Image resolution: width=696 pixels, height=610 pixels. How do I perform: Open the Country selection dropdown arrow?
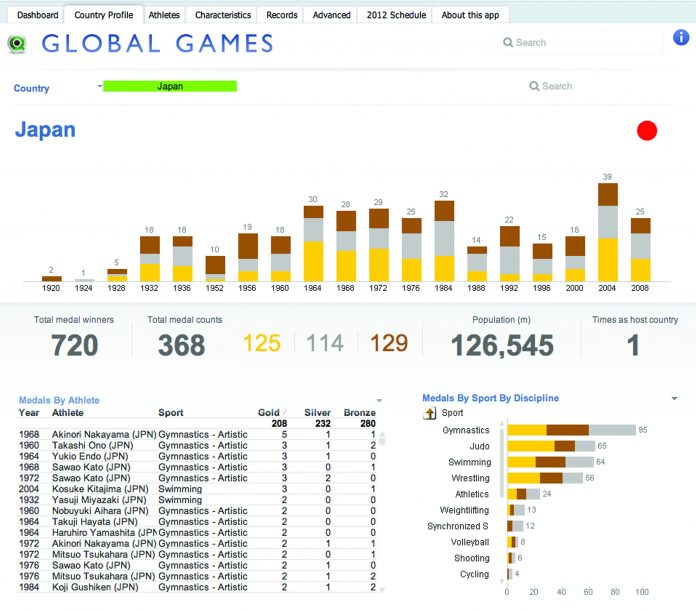coord(100,86)
